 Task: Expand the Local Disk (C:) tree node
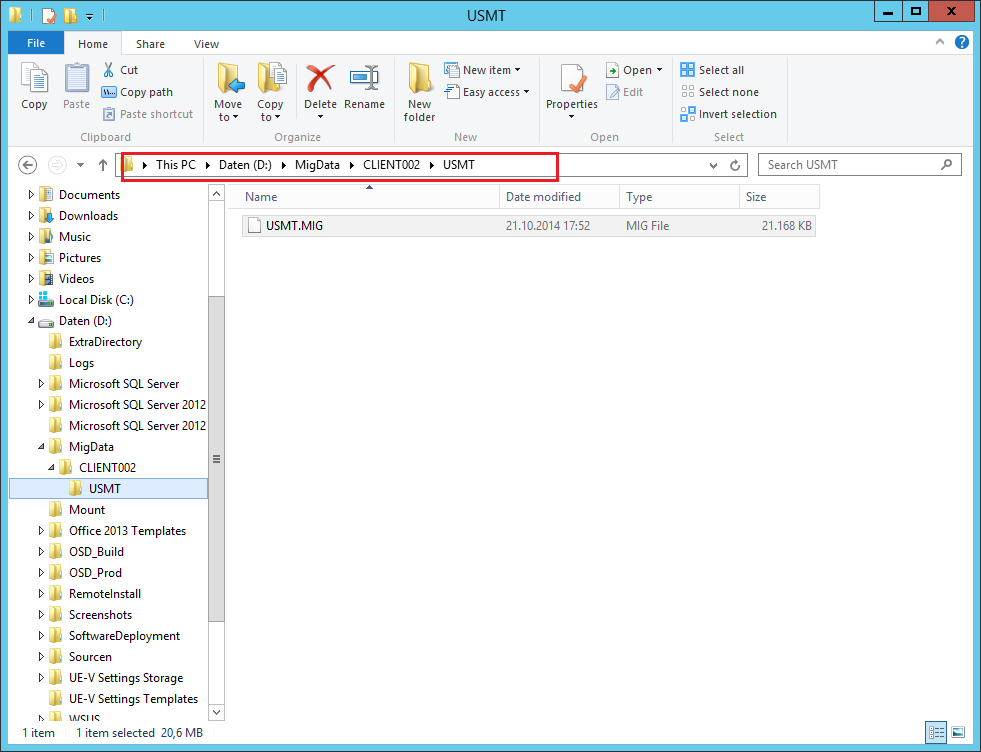[x=31, y=300]
